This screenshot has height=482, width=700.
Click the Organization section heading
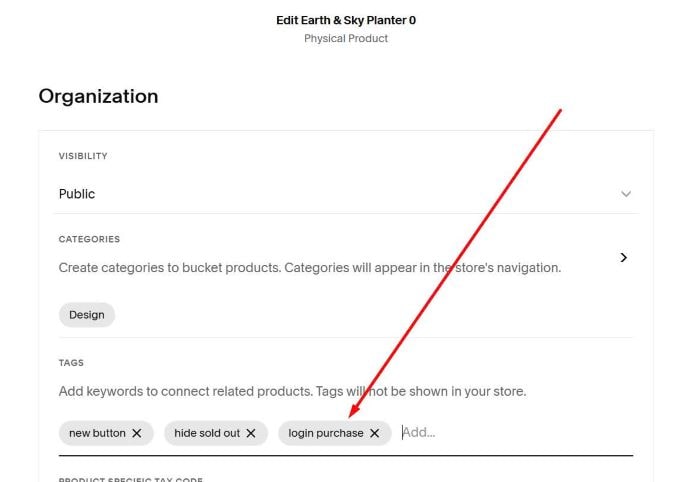98,97
